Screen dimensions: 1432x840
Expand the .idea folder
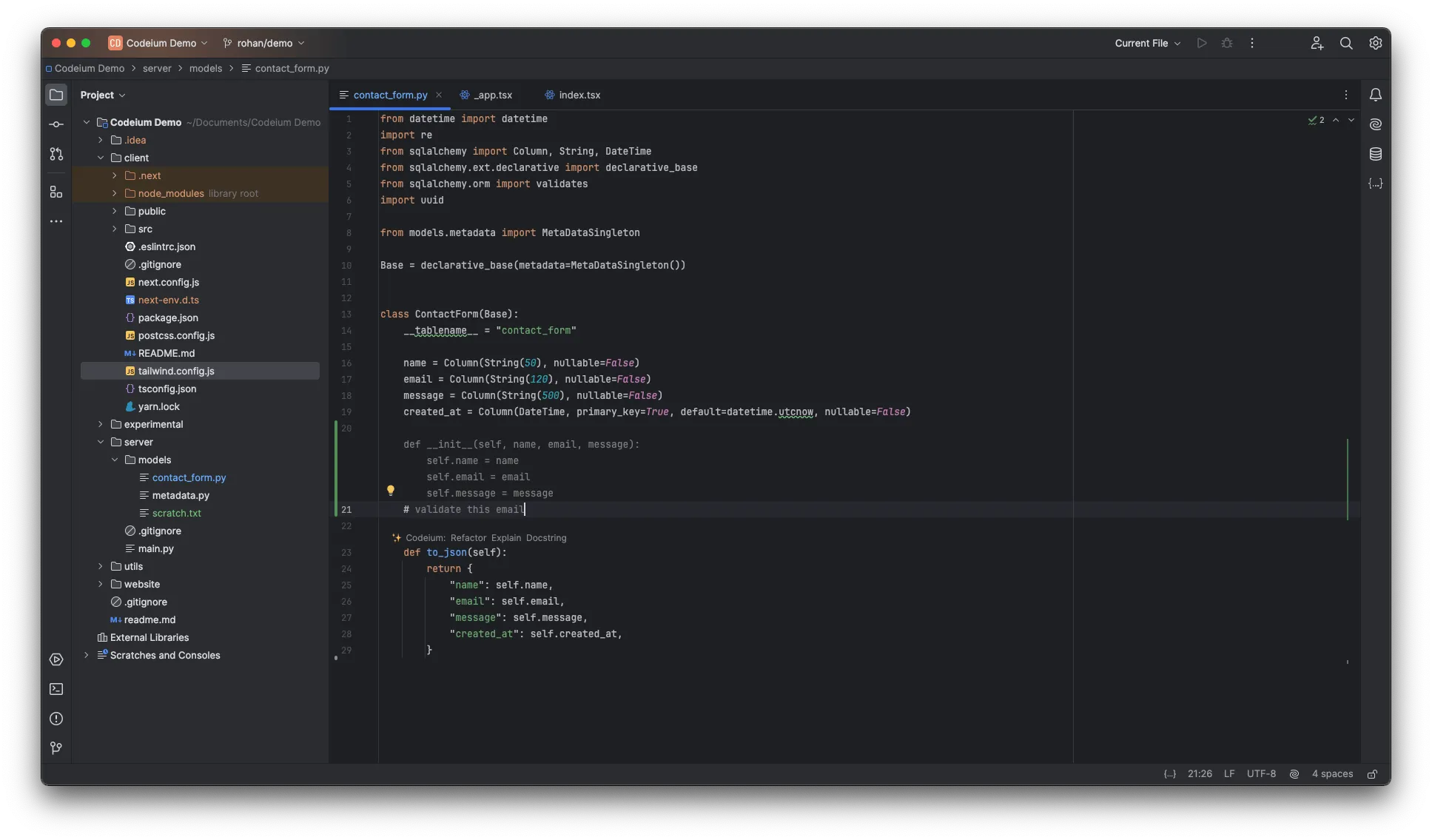(x=101, y=140)
